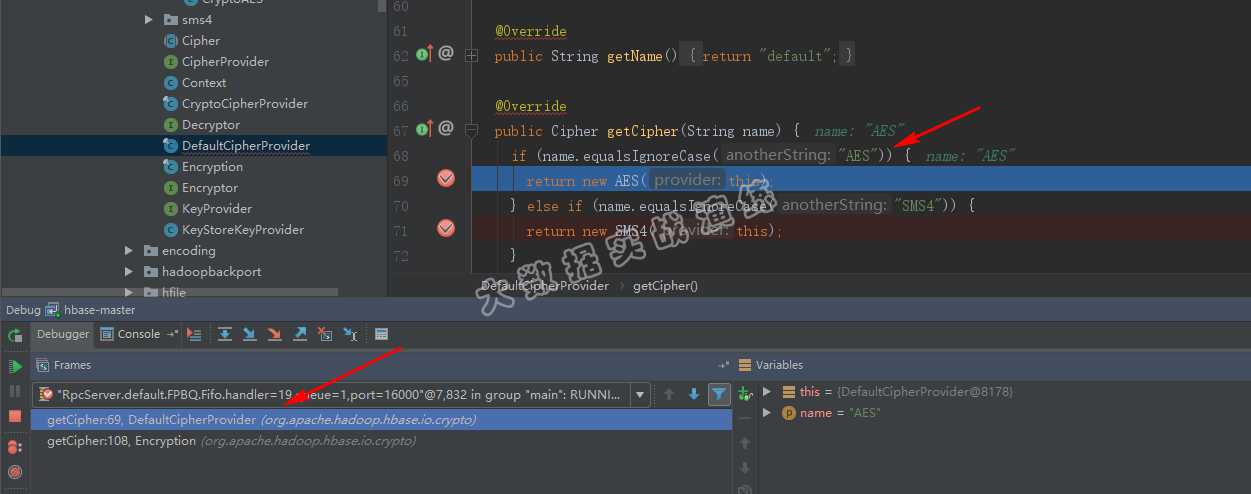
Task: Open View Breakpoints in the debug sidebar
Action: (15, 447)
